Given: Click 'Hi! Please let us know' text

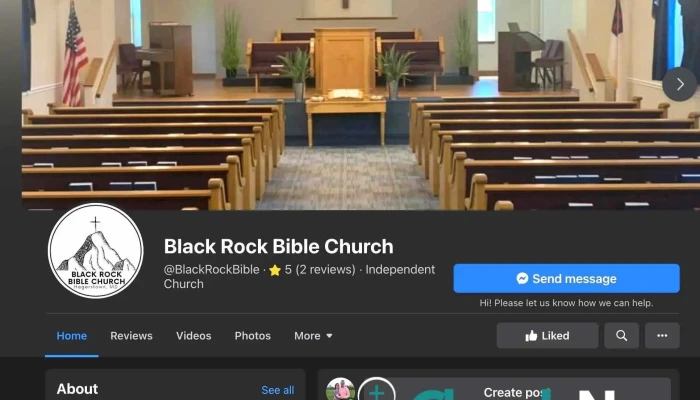Looking at the screenshot, I should (567, 303).
